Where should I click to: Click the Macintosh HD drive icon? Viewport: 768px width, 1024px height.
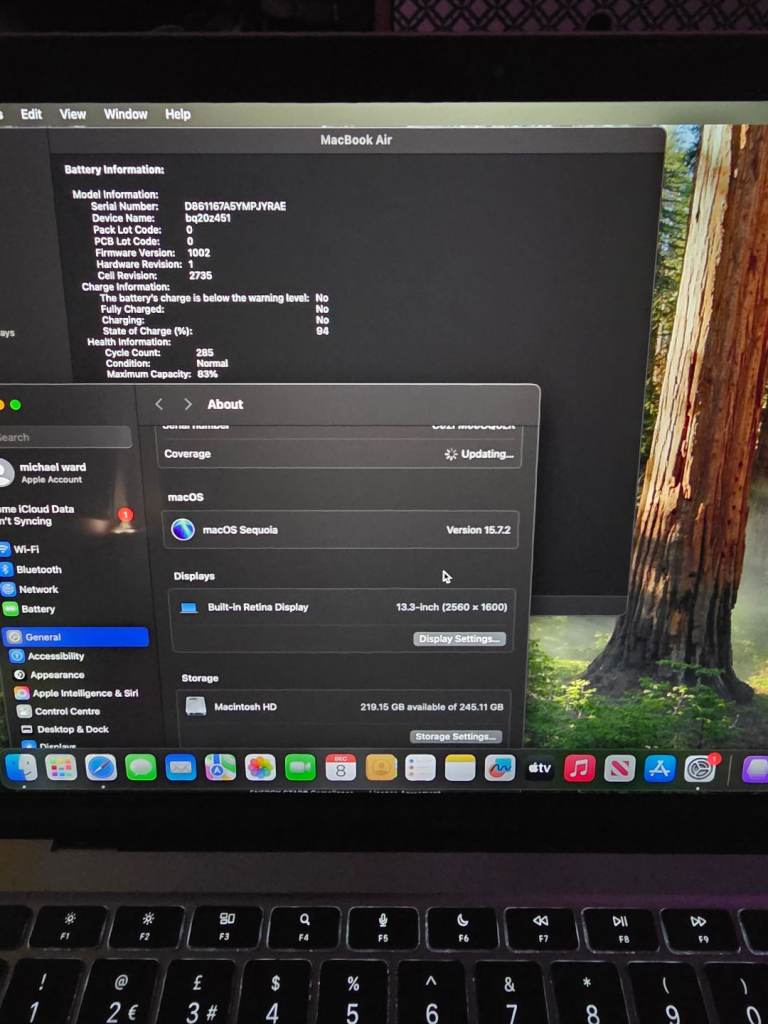point(195,707)
